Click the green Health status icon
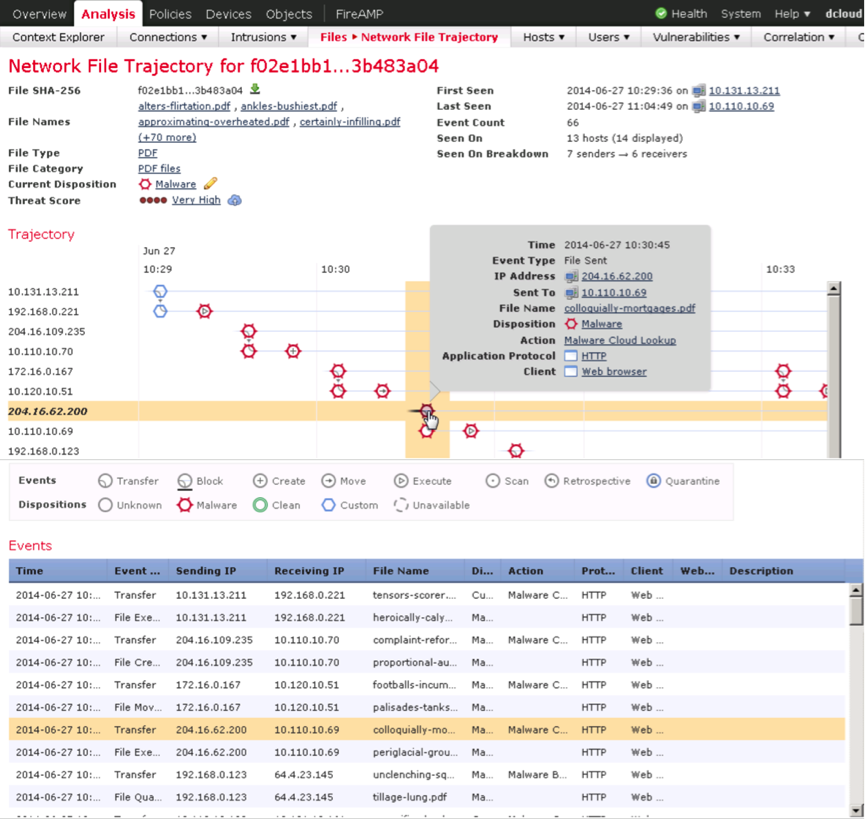Image resolution: width=865 pixels, height=819 pixels. (x=661, y=13)
